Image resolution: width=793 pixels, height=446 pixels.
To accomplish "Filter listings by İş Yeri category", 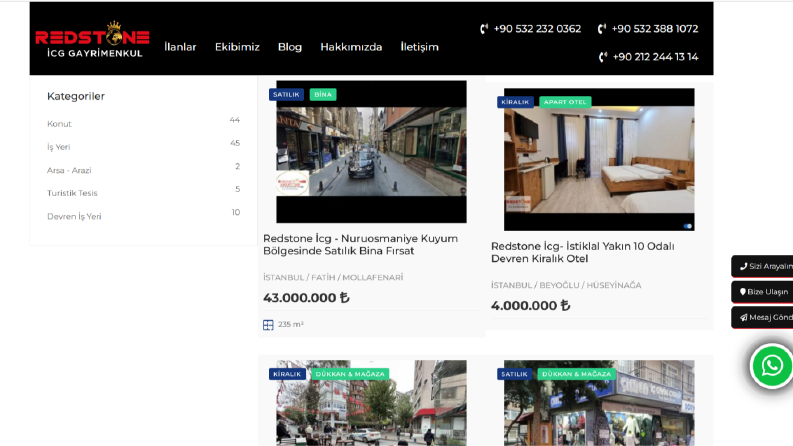I will click(59, 147).
